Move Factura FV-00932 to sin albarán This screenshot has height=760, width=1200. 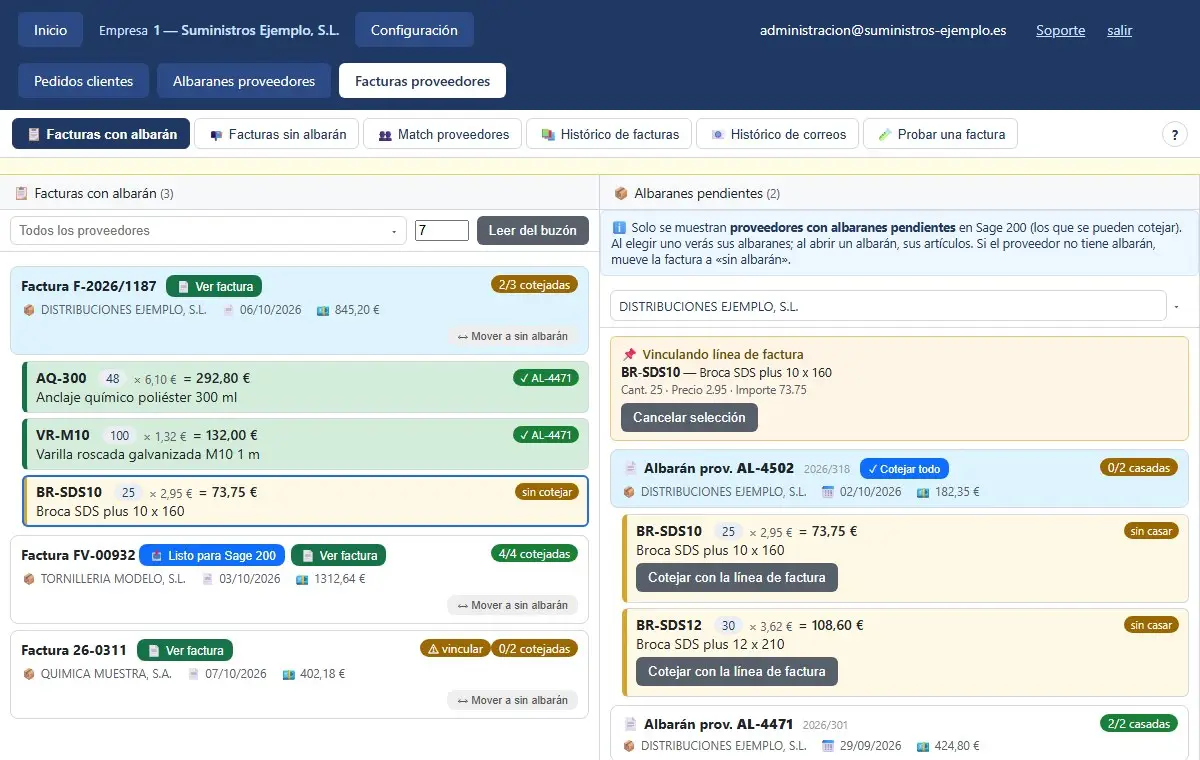(x=513, y=605)
